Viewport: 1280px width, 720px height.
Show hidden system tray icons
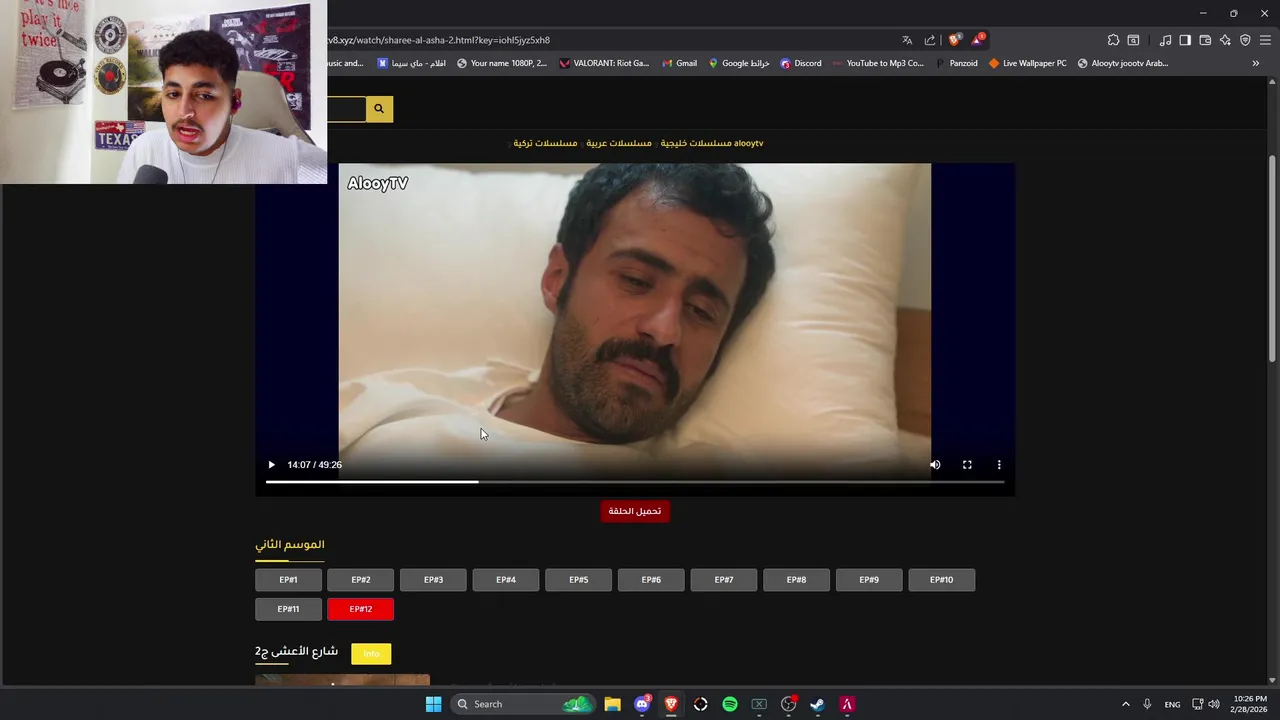(x=1126, y=704)
